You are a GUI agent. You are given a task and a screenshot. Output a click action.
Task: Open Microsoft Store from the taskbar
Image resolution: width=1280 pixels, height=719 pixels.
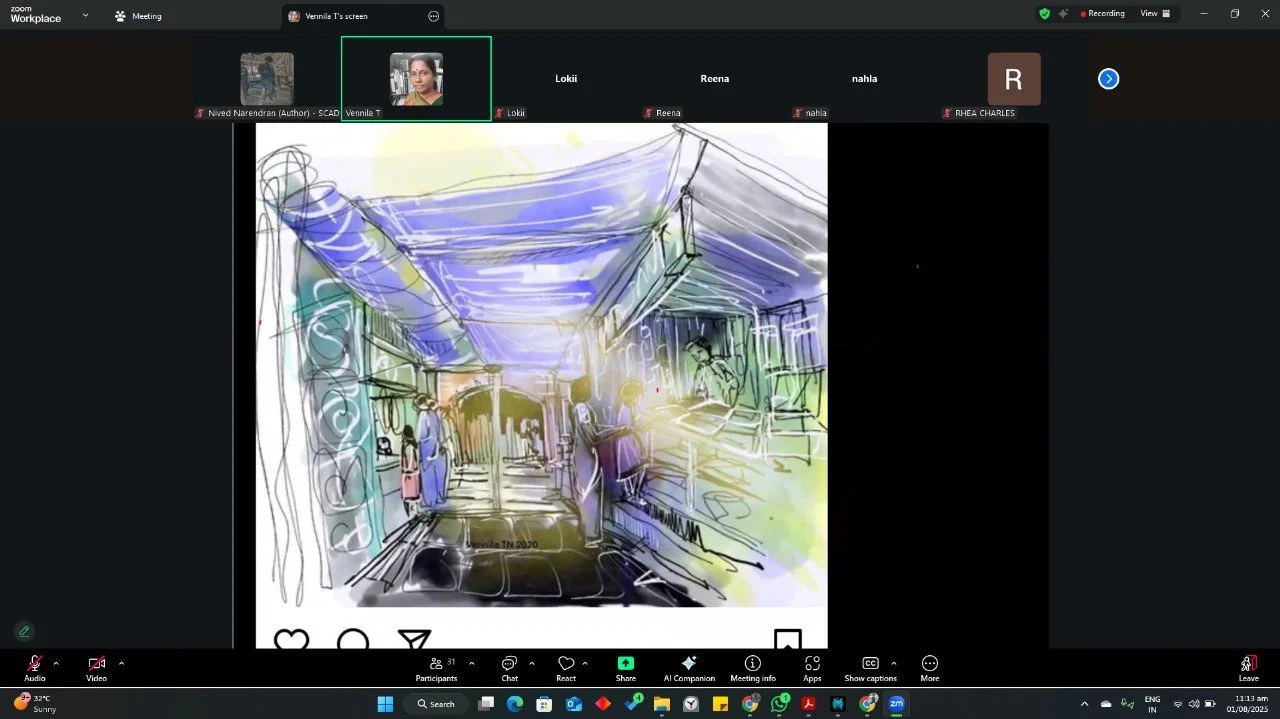(x=544, y=704)
